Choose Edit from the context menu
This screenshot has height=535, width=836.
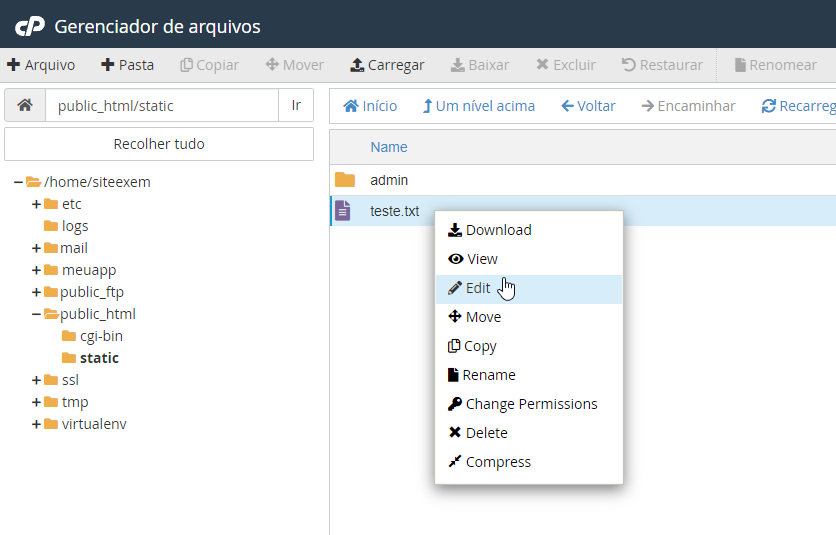coord(478,288)
